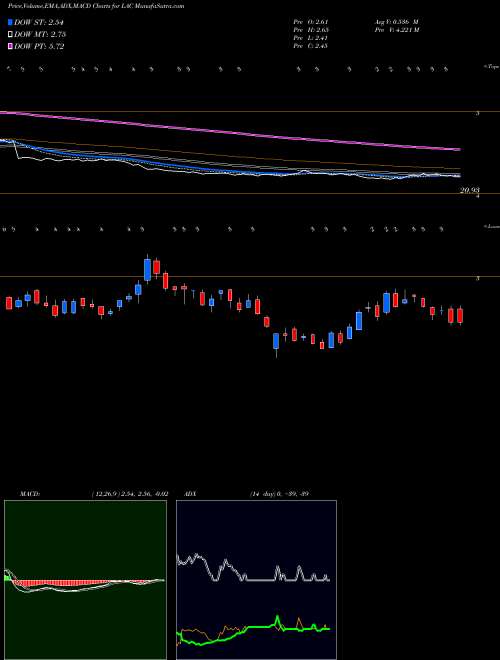500x660 pixels.
Task: Open the ADX indicator chart panel
Action: click(256, 580)
